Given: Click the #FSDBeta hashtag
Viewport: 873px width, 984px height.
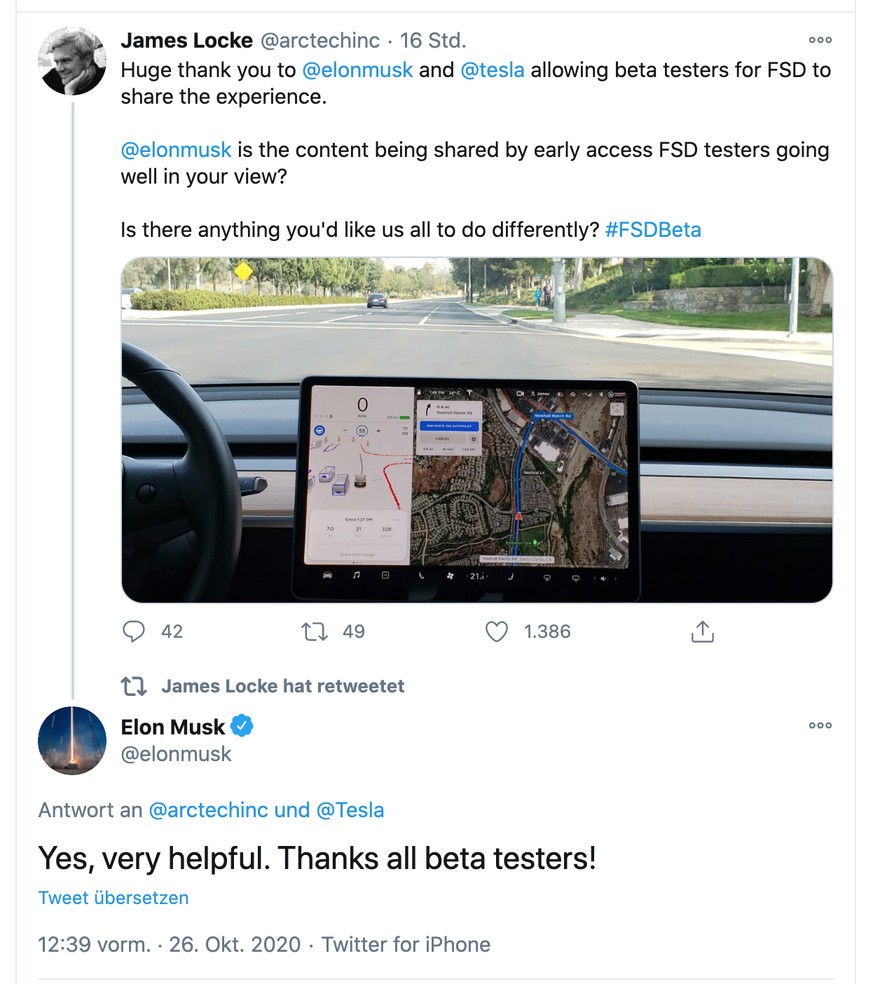Looking at the screenshot, I should (x=653, y=230).
